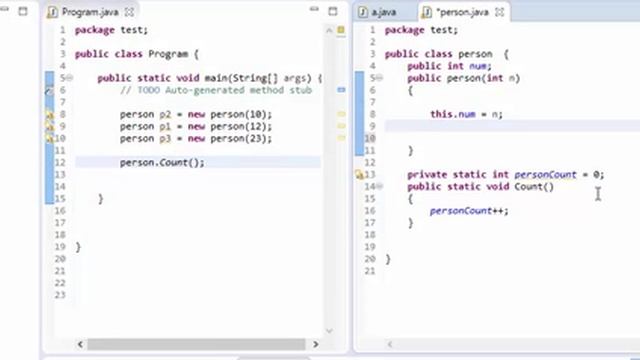Click line number 12 in Program.java gutter
Viewport: 640px width, 360px height.
coord(60,162)
